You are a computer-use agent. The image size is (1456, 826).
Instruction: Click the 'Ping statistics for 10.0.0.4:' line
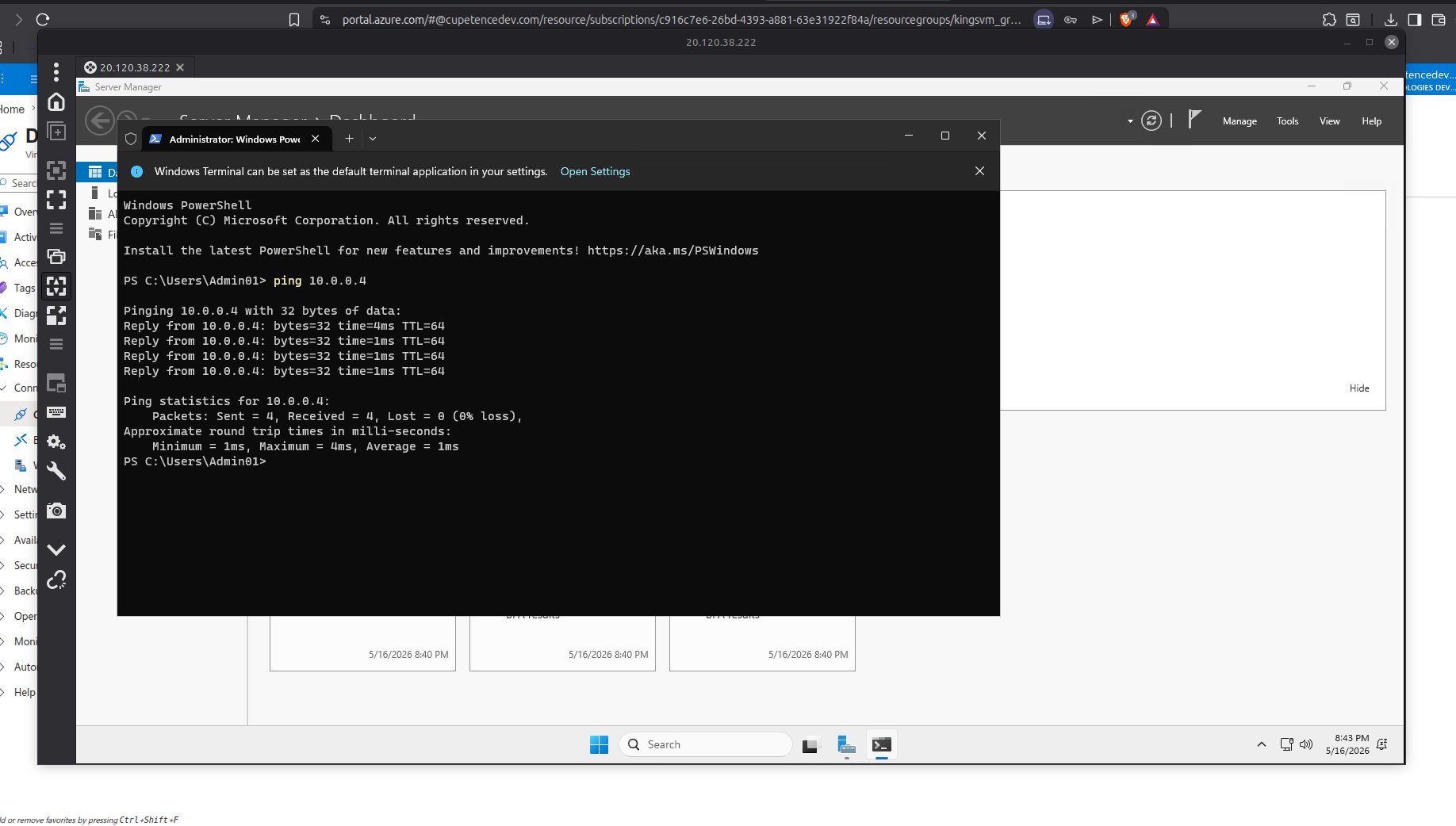click(x=226, y=401)
